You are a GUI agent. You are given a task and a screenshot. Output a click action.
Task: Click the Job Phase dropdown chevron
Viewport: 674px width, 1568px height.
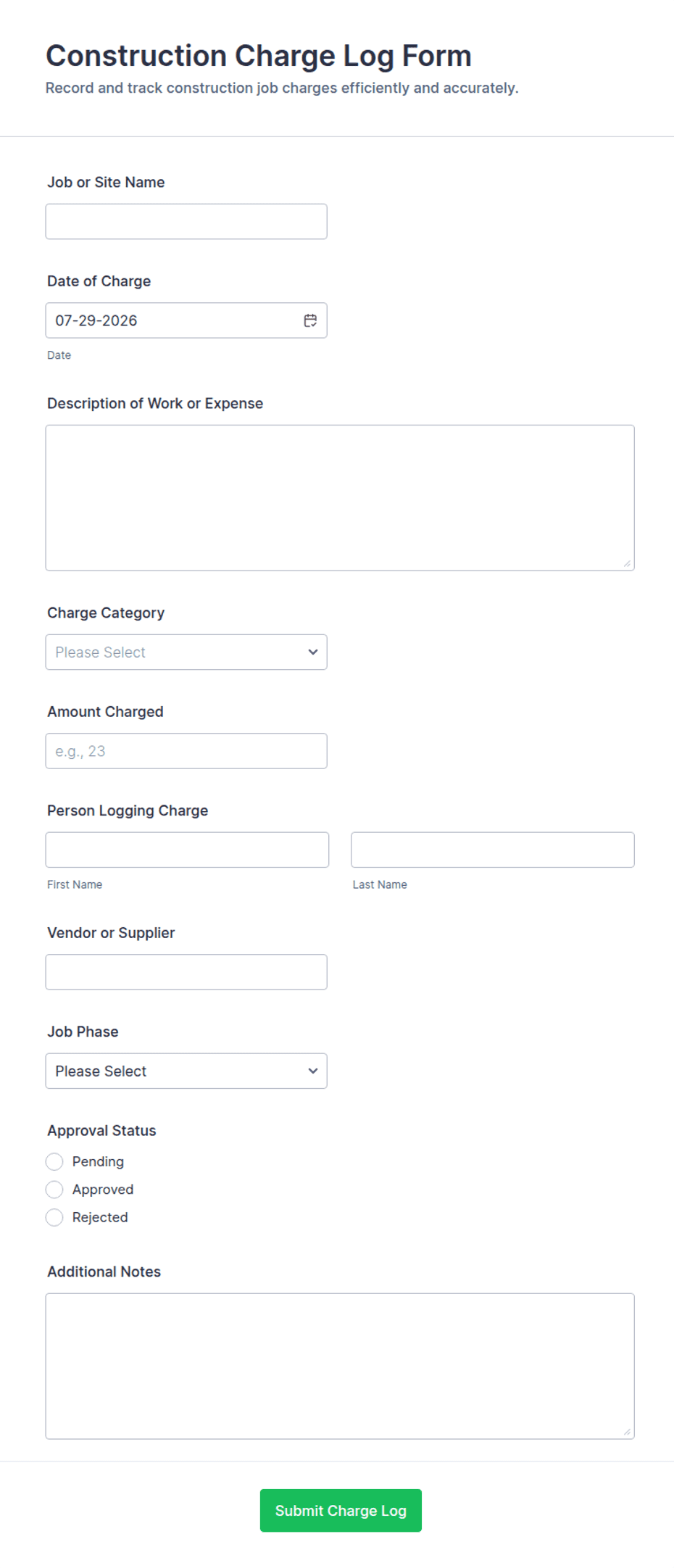click(313, 1071)
